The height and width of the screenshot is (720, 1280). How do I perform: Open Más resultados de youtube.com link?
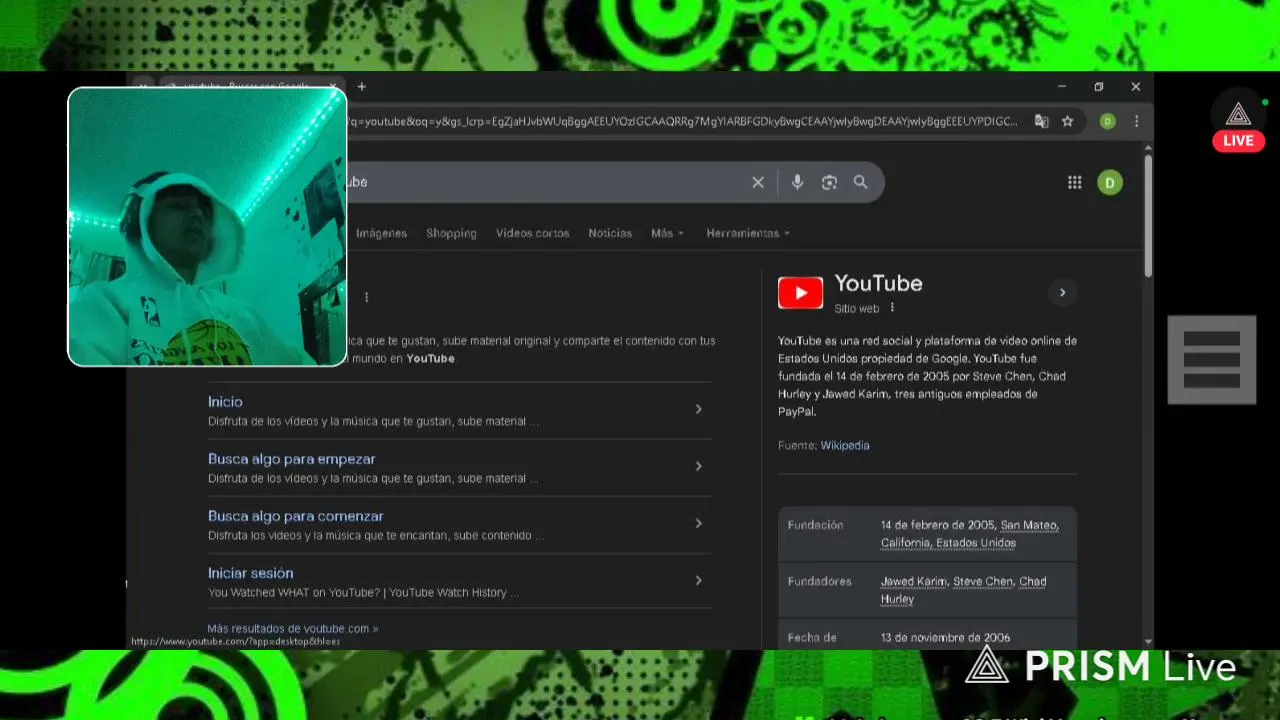pos(292,629)
